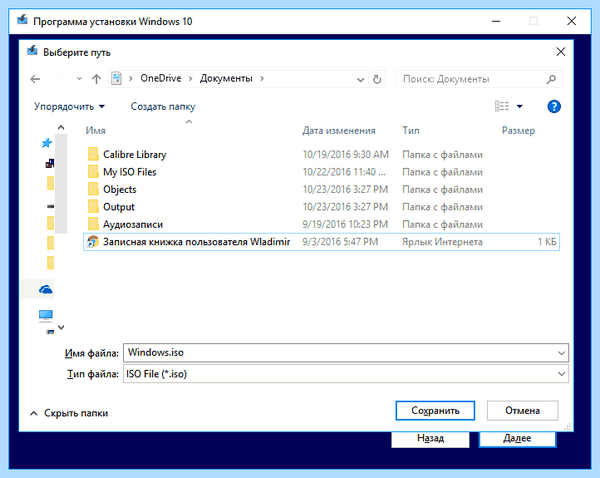600x478 pixels.
Task: Select the Output folder
Action: click(x=119, y=207)
